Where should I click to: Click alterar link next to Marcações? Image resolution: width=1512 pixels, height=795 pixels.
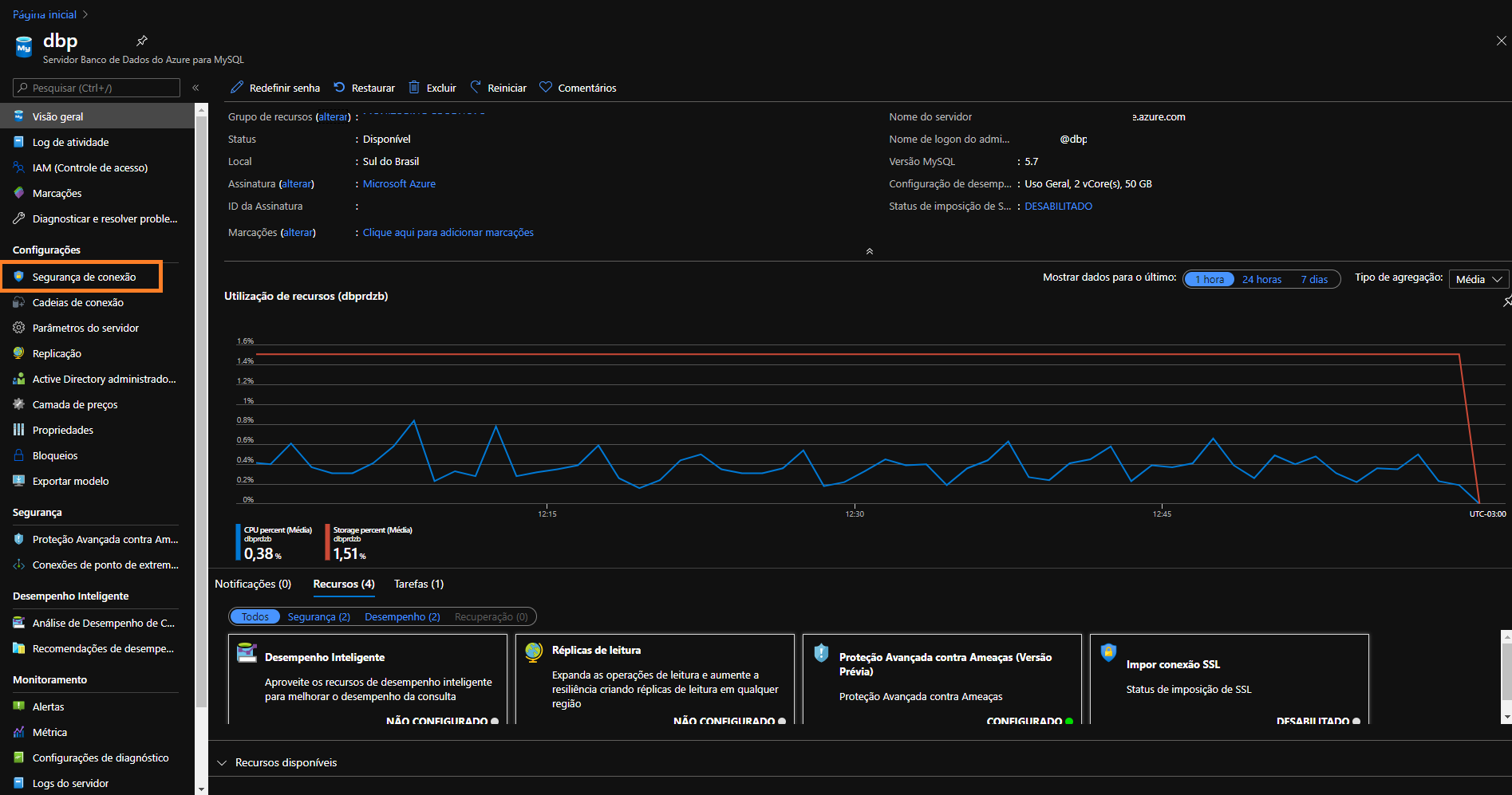[298, 232]
